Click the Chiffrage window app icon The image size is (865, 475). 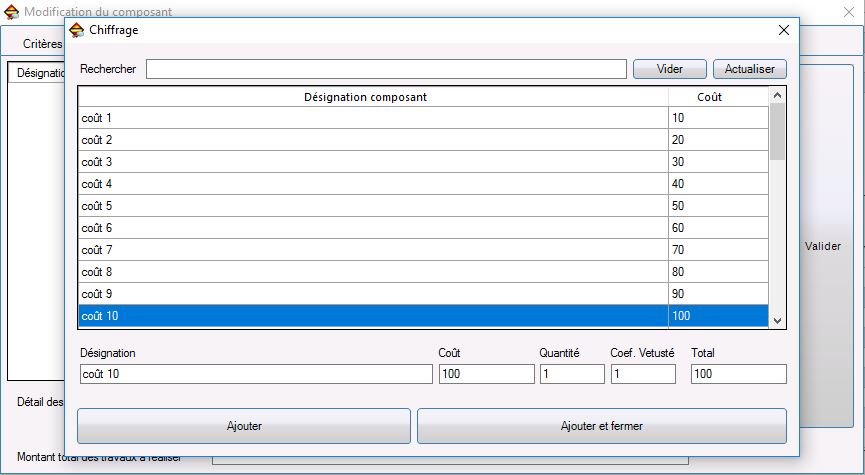click(x=77, y=30)
